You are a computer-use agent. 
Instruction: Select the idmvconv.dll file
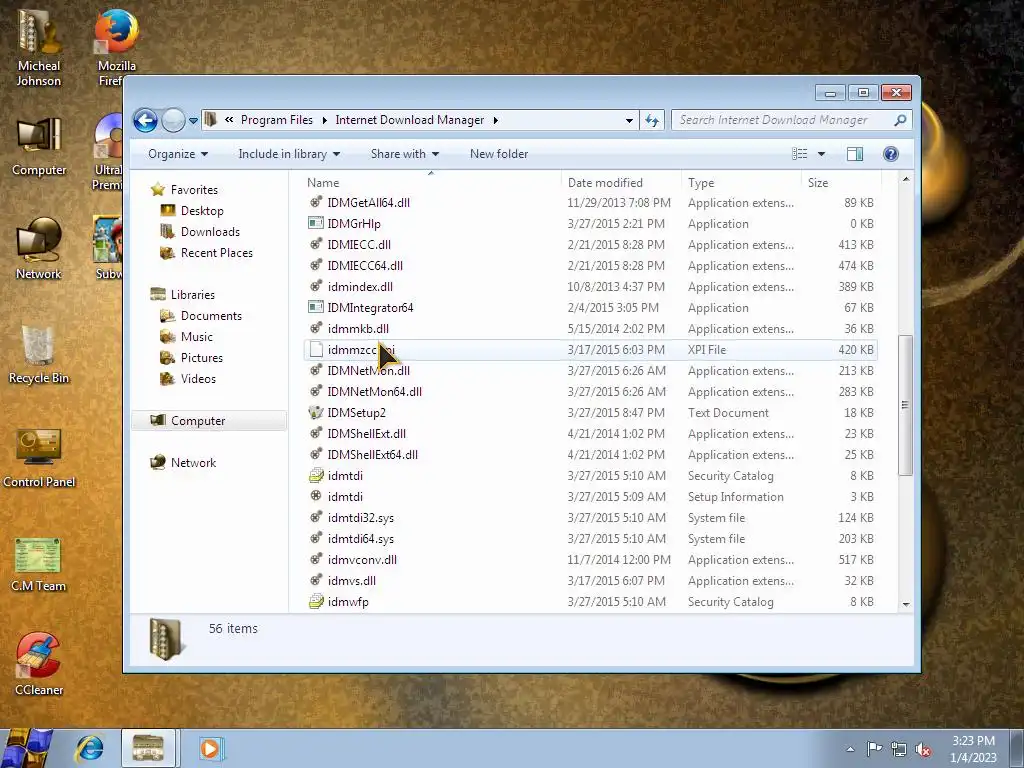pyautogui.click(x=362, y=560)
